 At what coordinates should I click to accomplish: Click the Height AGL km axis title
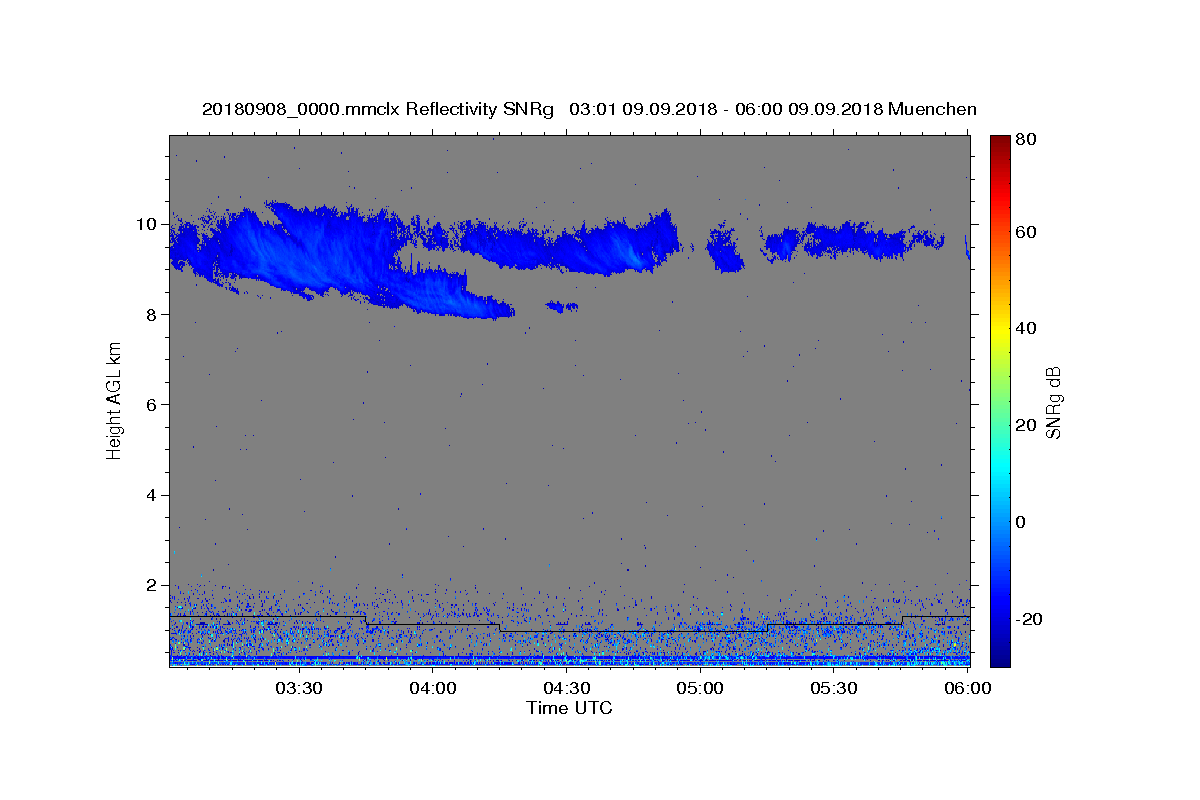pos(114,401)
